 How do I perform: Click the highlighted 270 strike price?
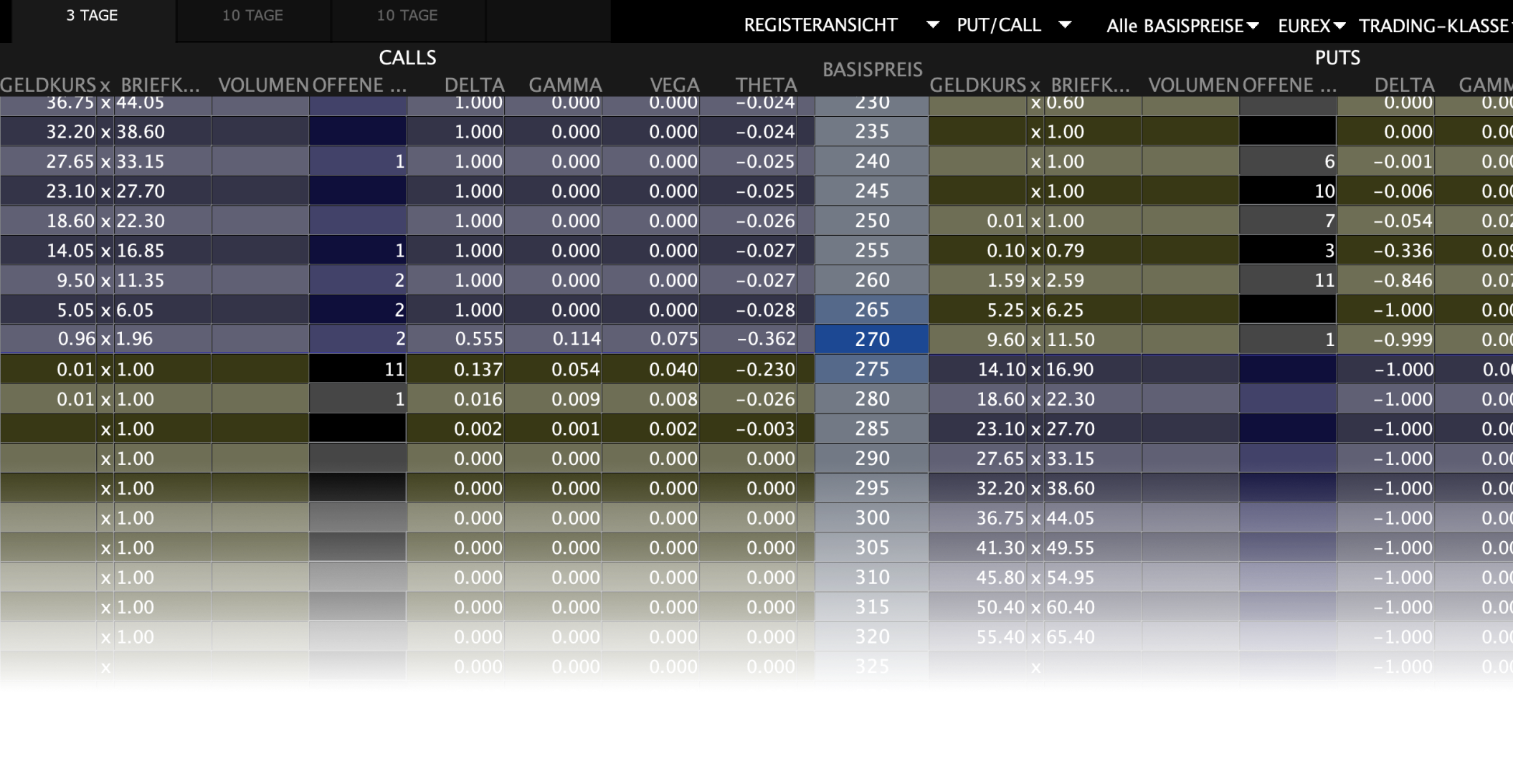pos(872,340)
